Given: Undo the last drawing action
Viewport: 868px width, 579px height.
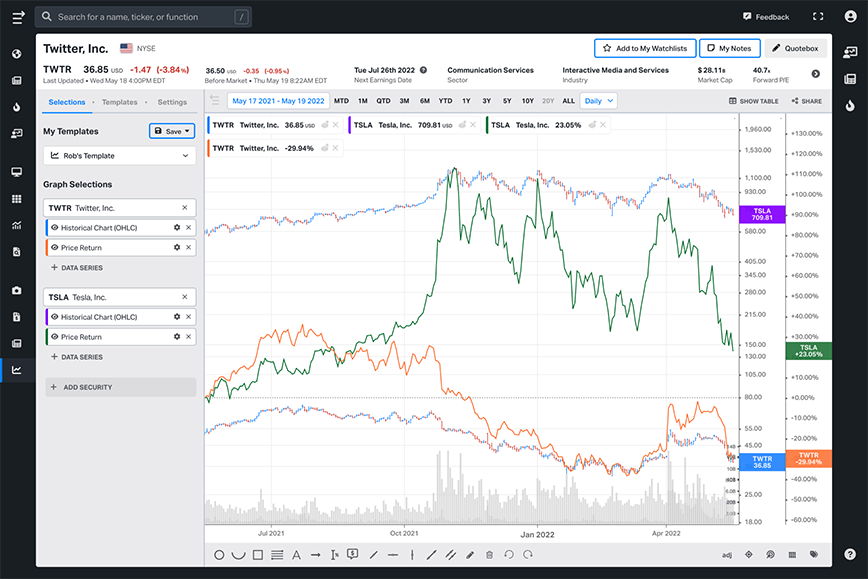Looking at the screenshot, I should click(x=509, y=554).
